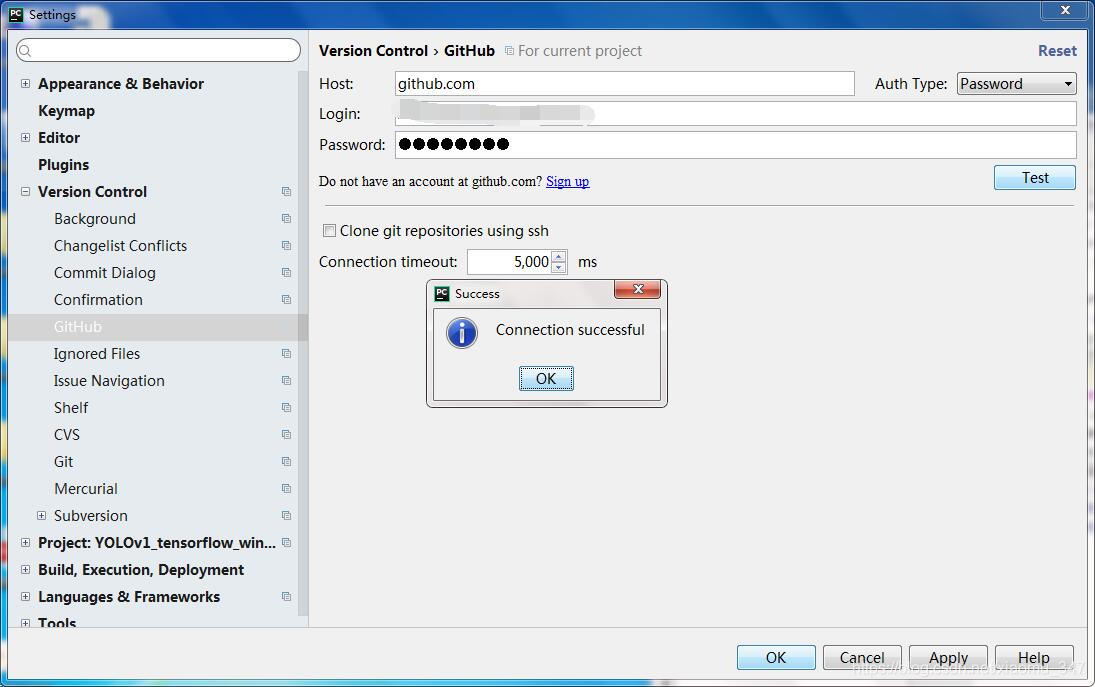Open Git settings page
The image size is (1095, 687).
pos(64,461)
